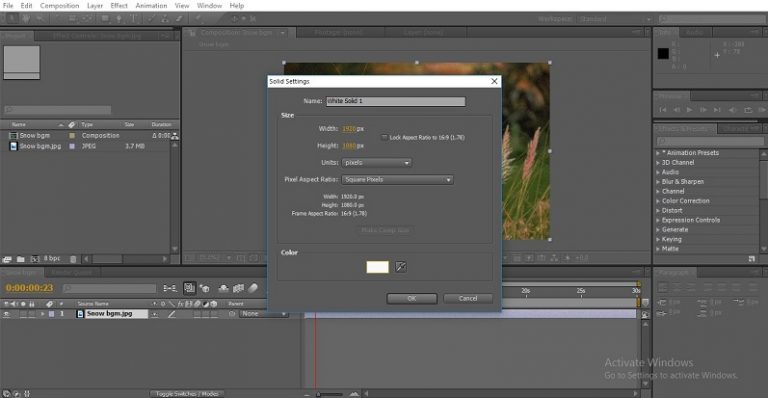The height and width of the screenshot is (398, 768).
Task: Toggle visibility eye of Snow bgm.jpg layer
Action: pos(7,314)
